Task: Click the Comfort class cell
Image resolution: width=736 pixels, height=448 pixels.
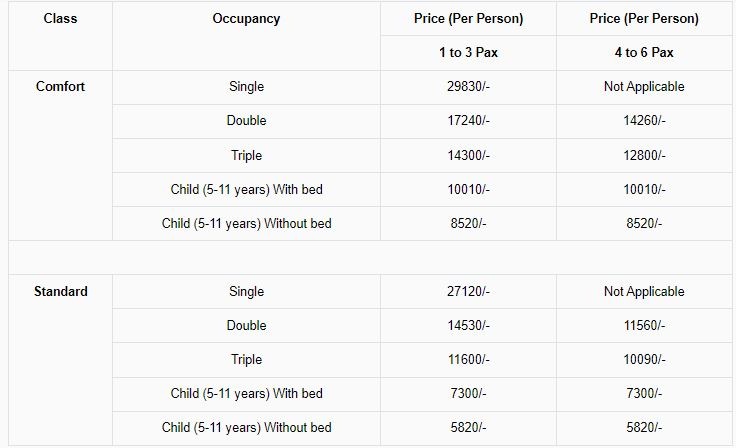Action: pos(60,86)
